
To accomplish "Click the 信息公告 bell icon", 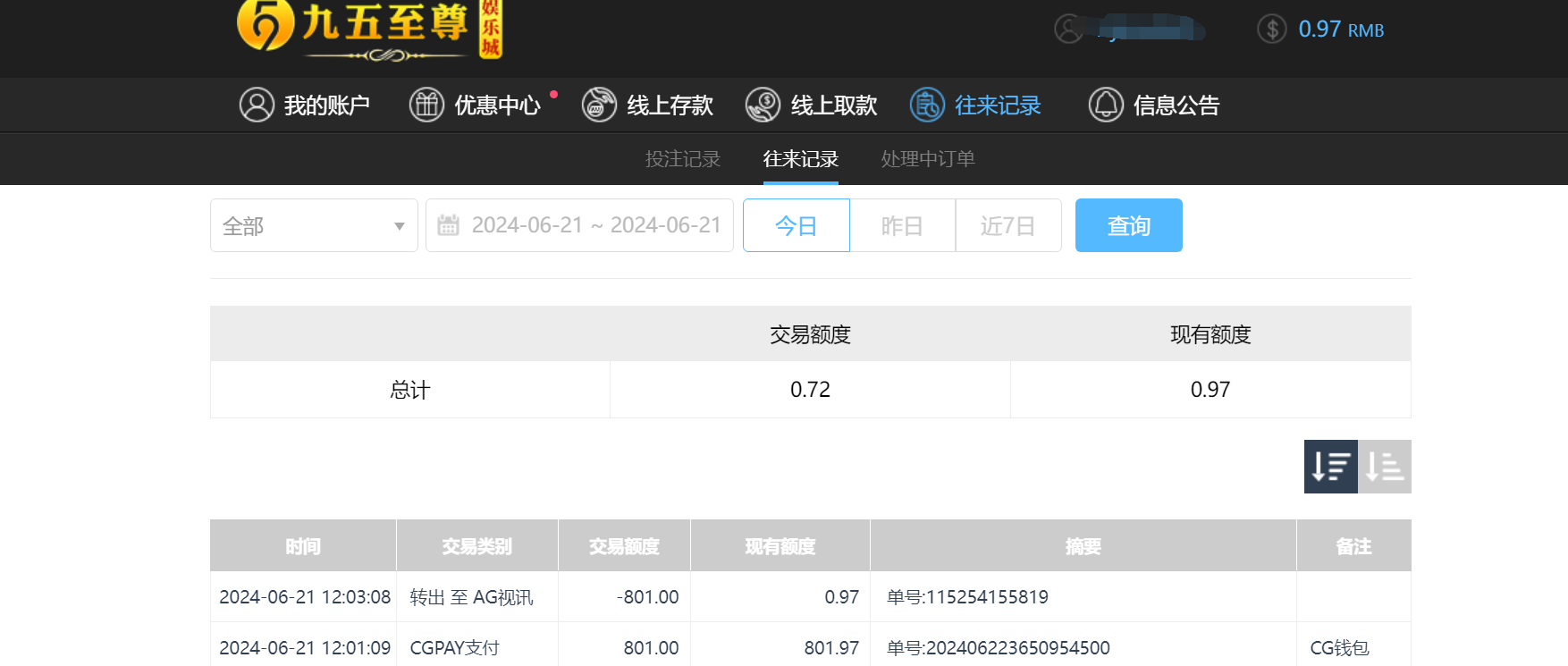I will tap(1106, 105).
